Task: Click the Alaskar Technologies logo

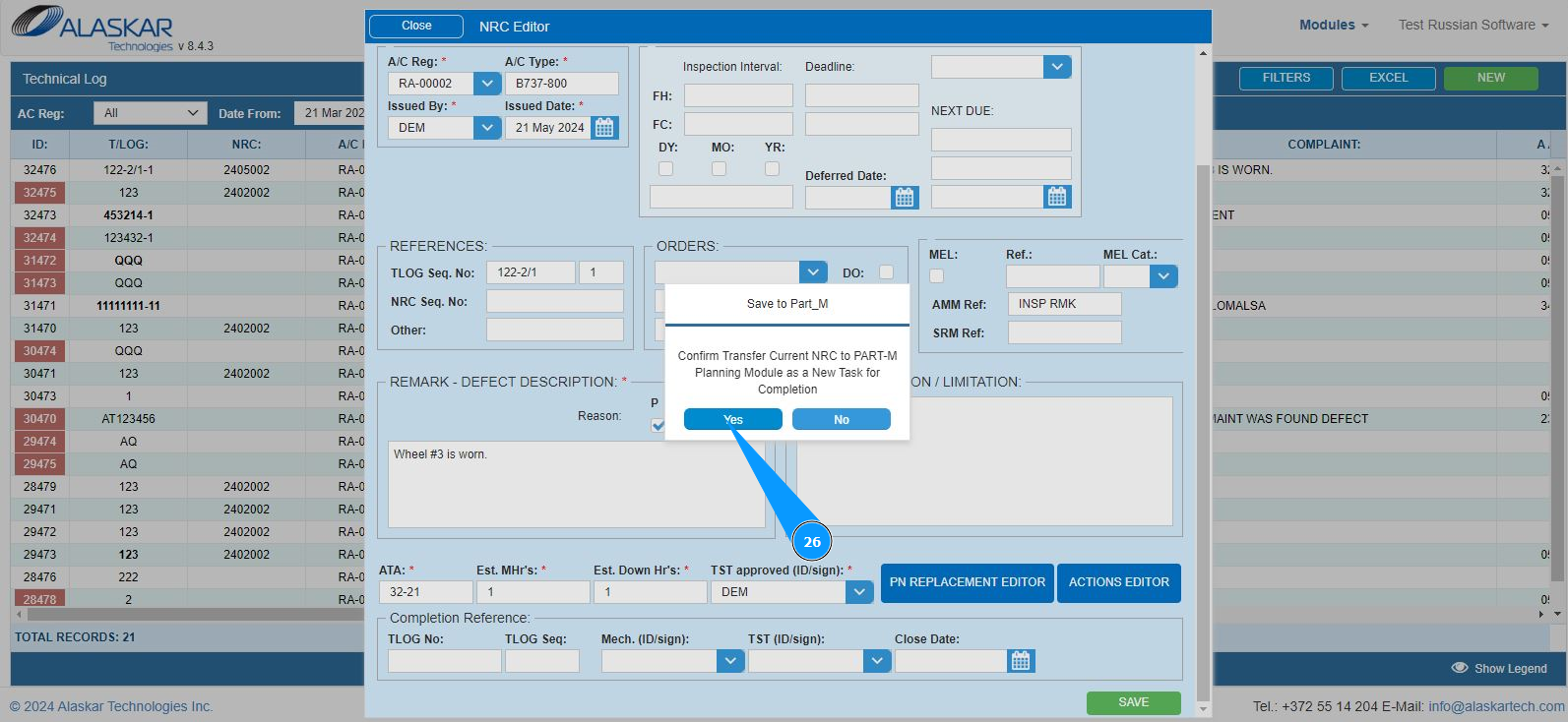Action: tap(94, 29)
